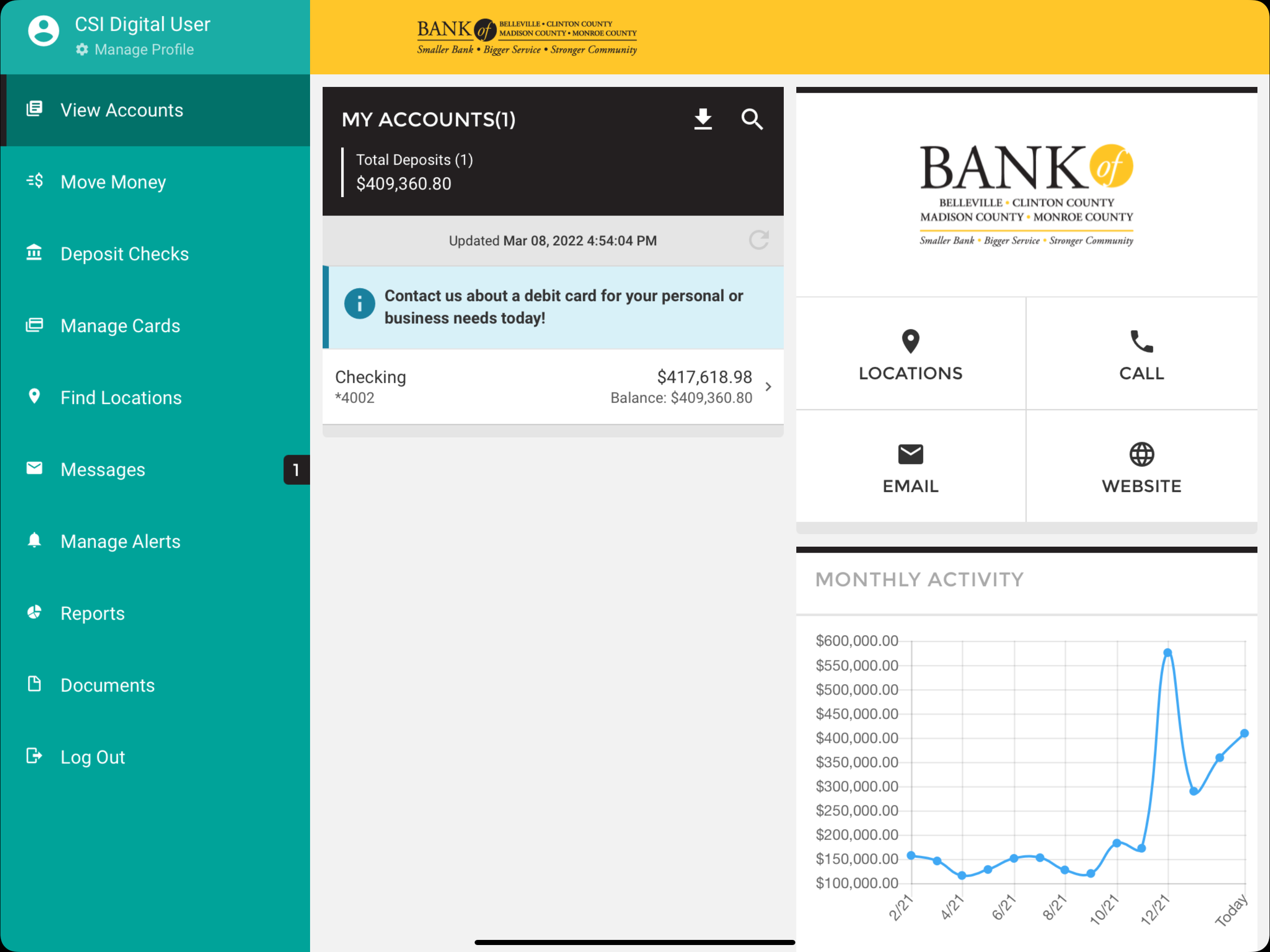Click the user avatar icon

(44, 30)
